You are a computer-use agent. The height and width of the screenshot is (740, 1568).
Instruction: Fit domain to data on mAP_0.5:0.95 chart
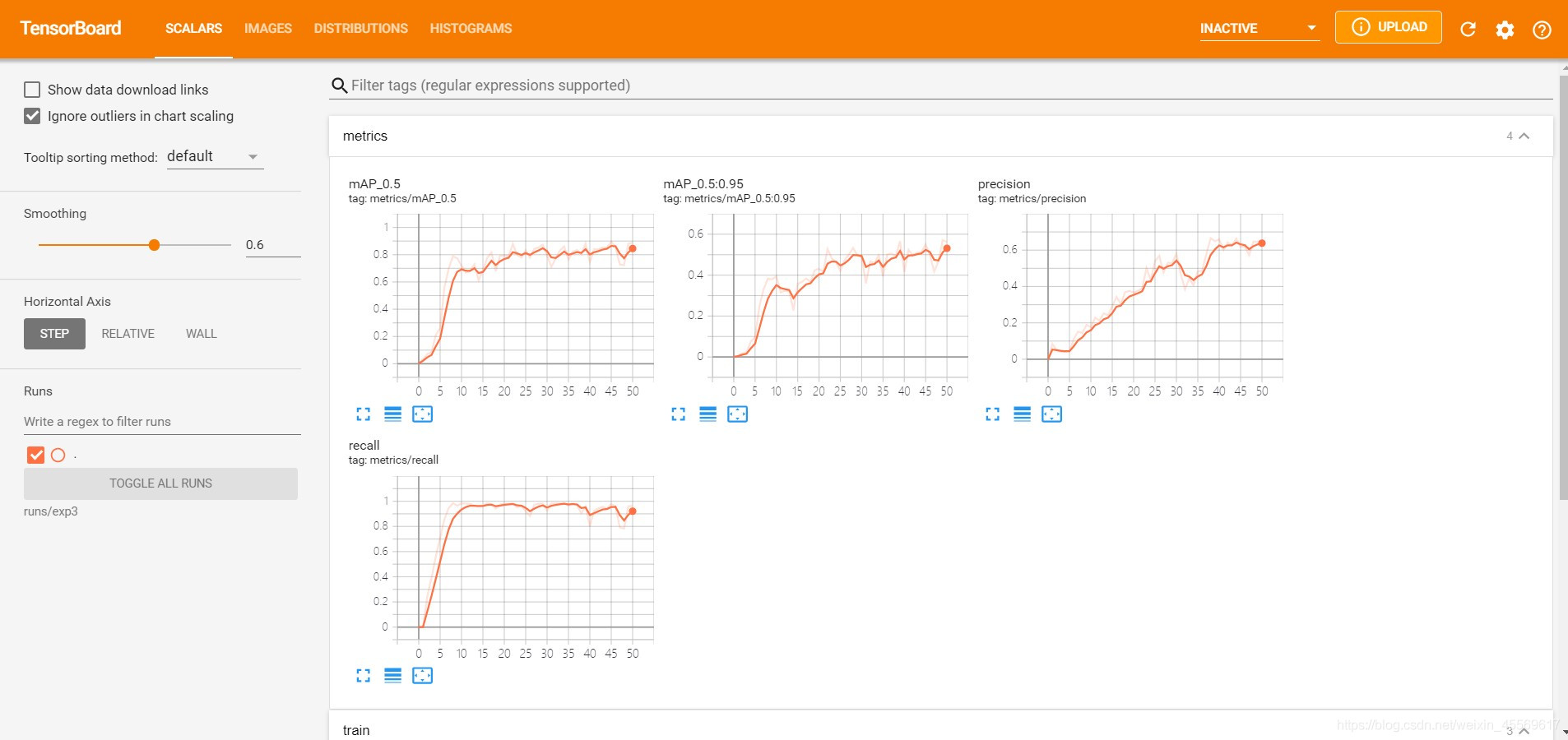(737, 414)
